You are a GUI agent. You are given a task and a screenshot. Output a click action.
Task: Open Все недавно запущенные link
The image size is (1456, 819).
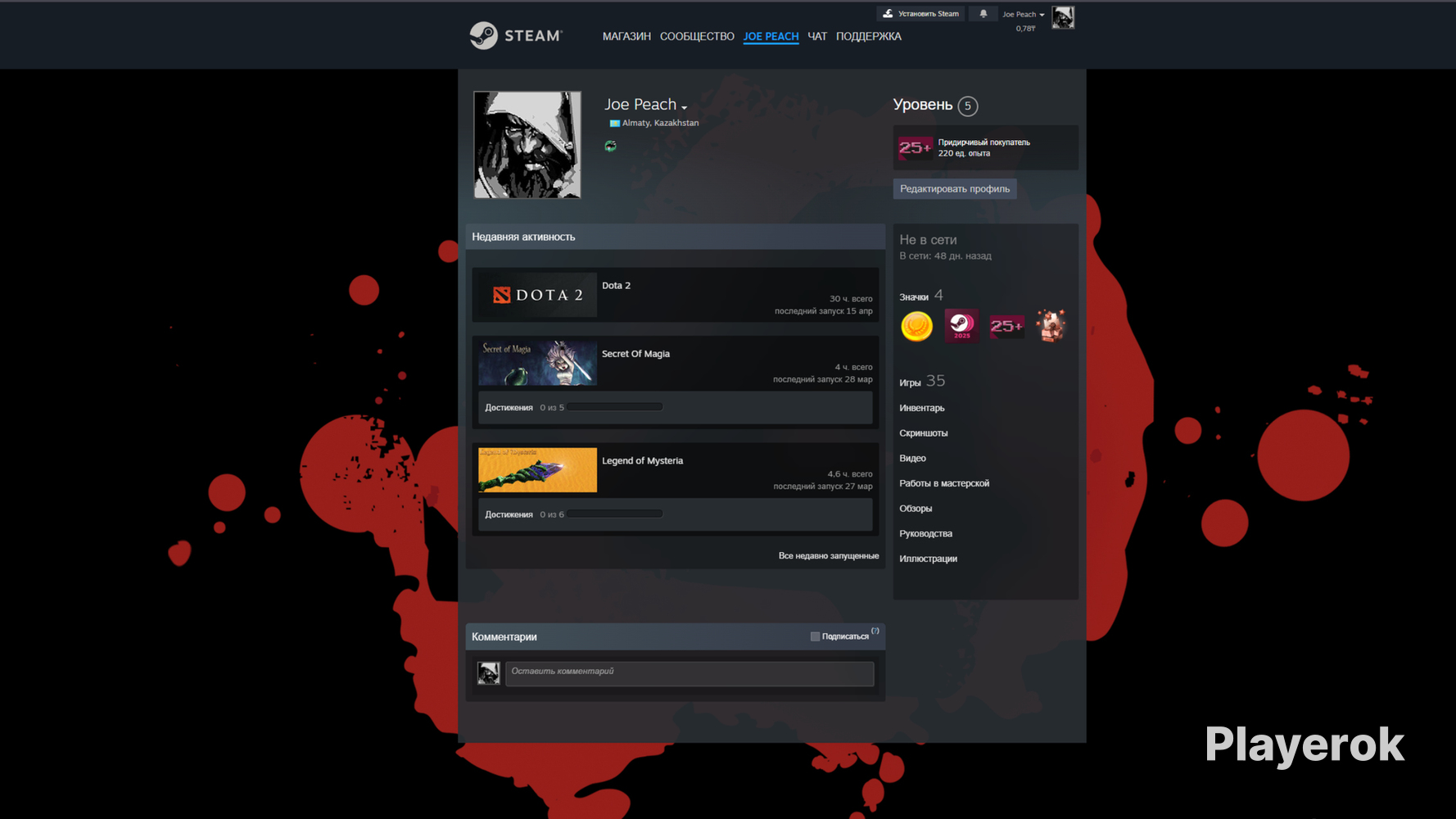tap(829, 556)
